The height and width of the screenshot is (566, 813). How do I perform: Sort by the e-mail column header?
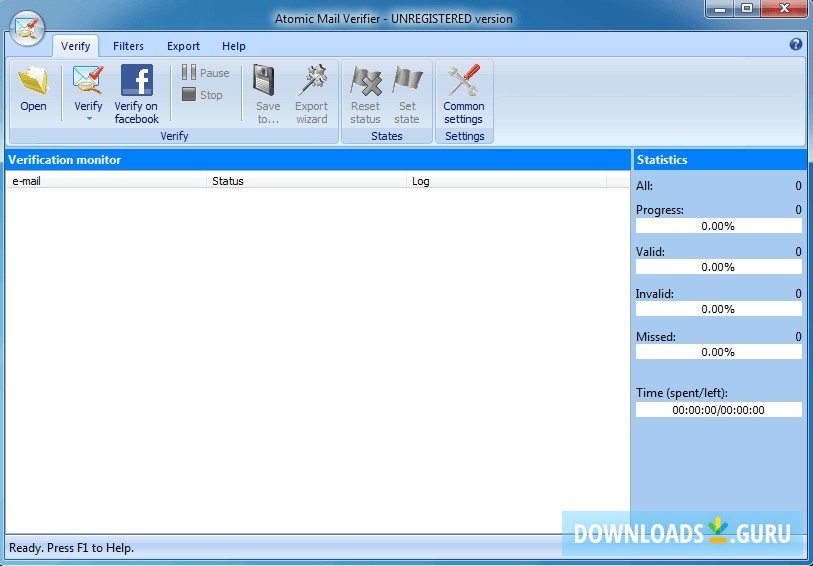click(x=106, y=181)
